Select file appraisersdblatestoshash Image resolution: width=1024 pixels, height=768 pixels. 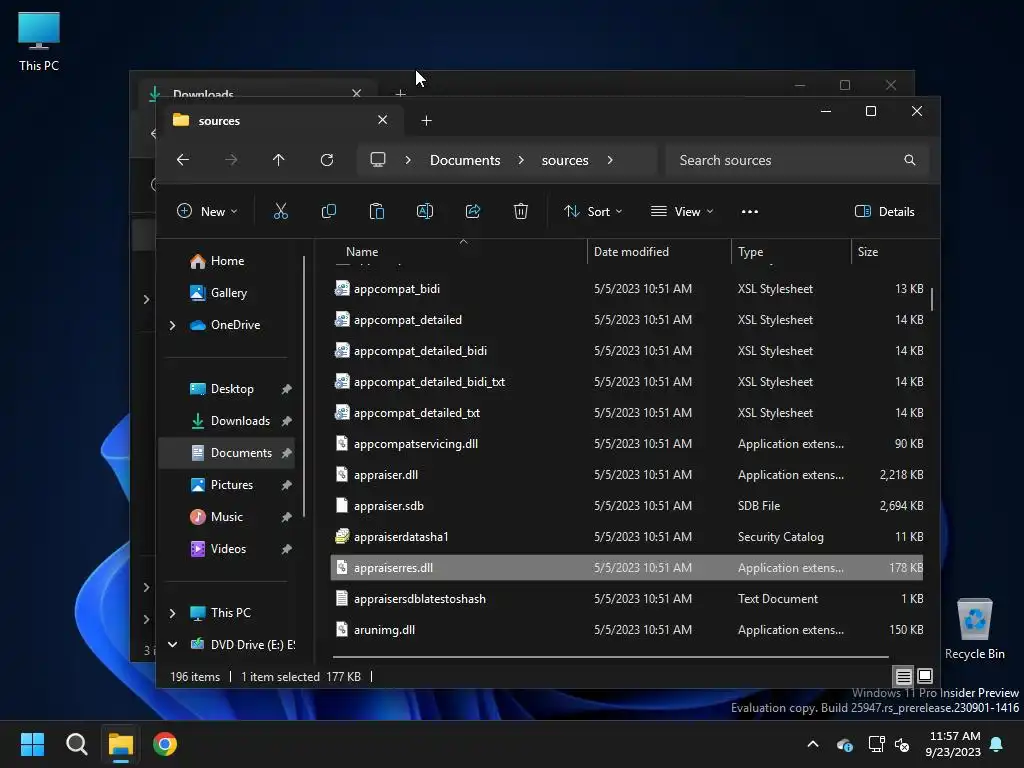point(627,599)
